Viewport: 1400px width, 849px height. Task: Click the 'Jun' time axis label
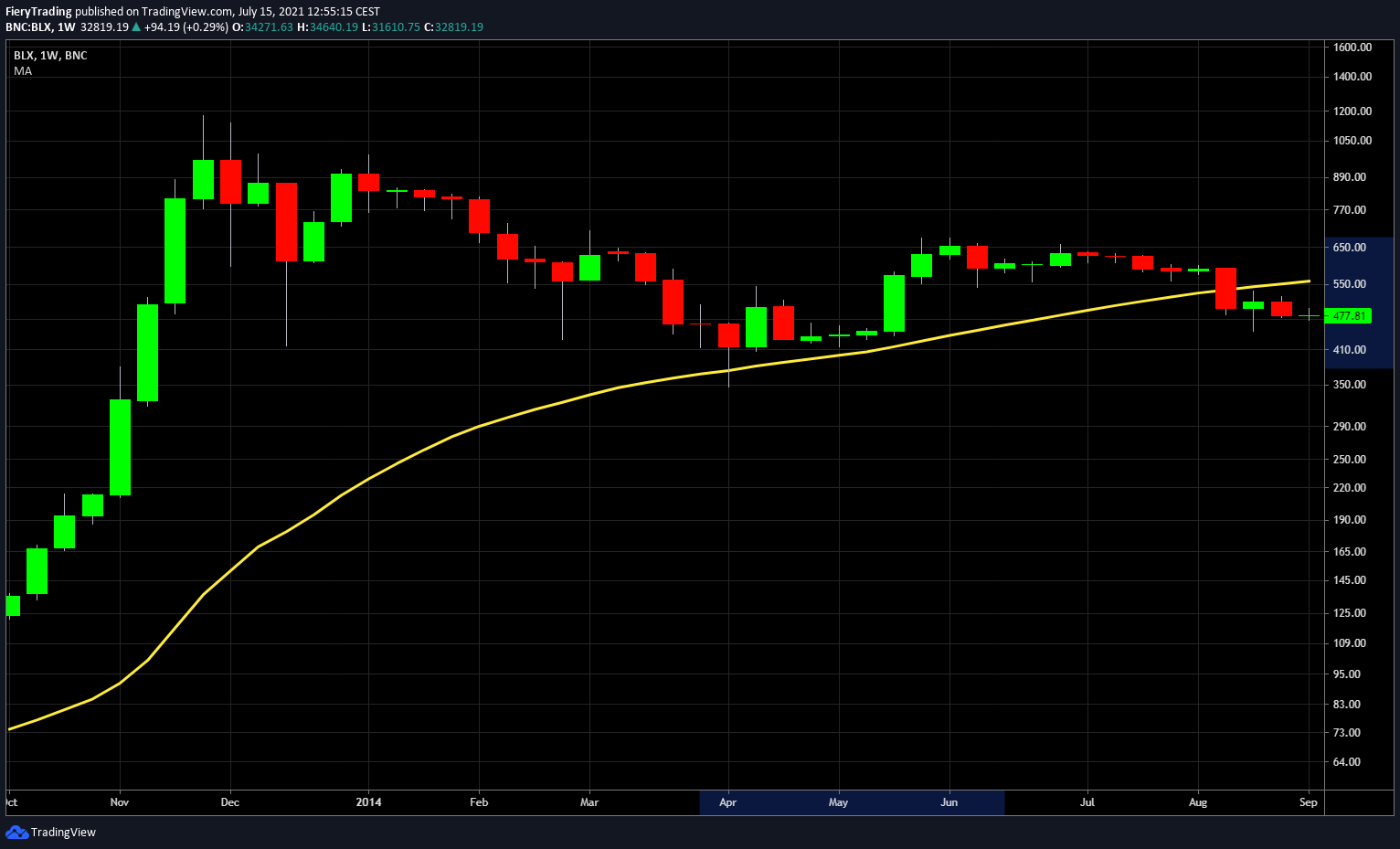tap(949, 802)
